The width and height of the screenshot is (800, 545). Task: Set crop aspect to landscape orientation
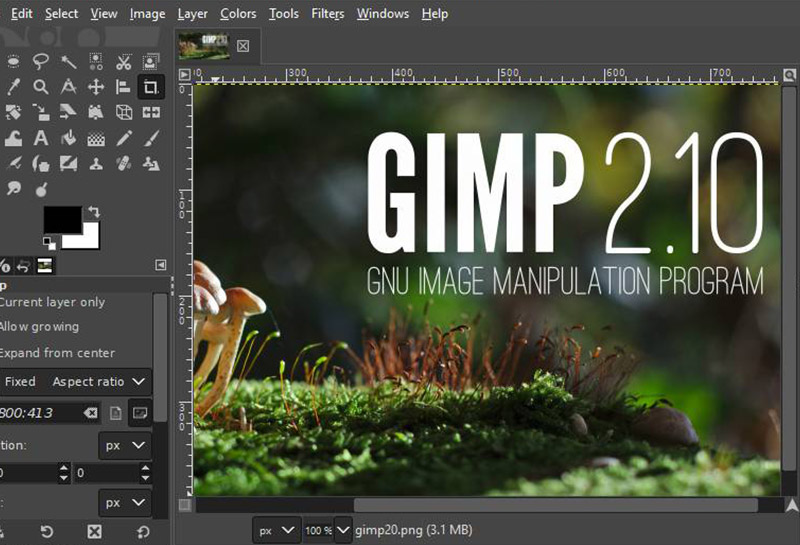coord(140,413)
